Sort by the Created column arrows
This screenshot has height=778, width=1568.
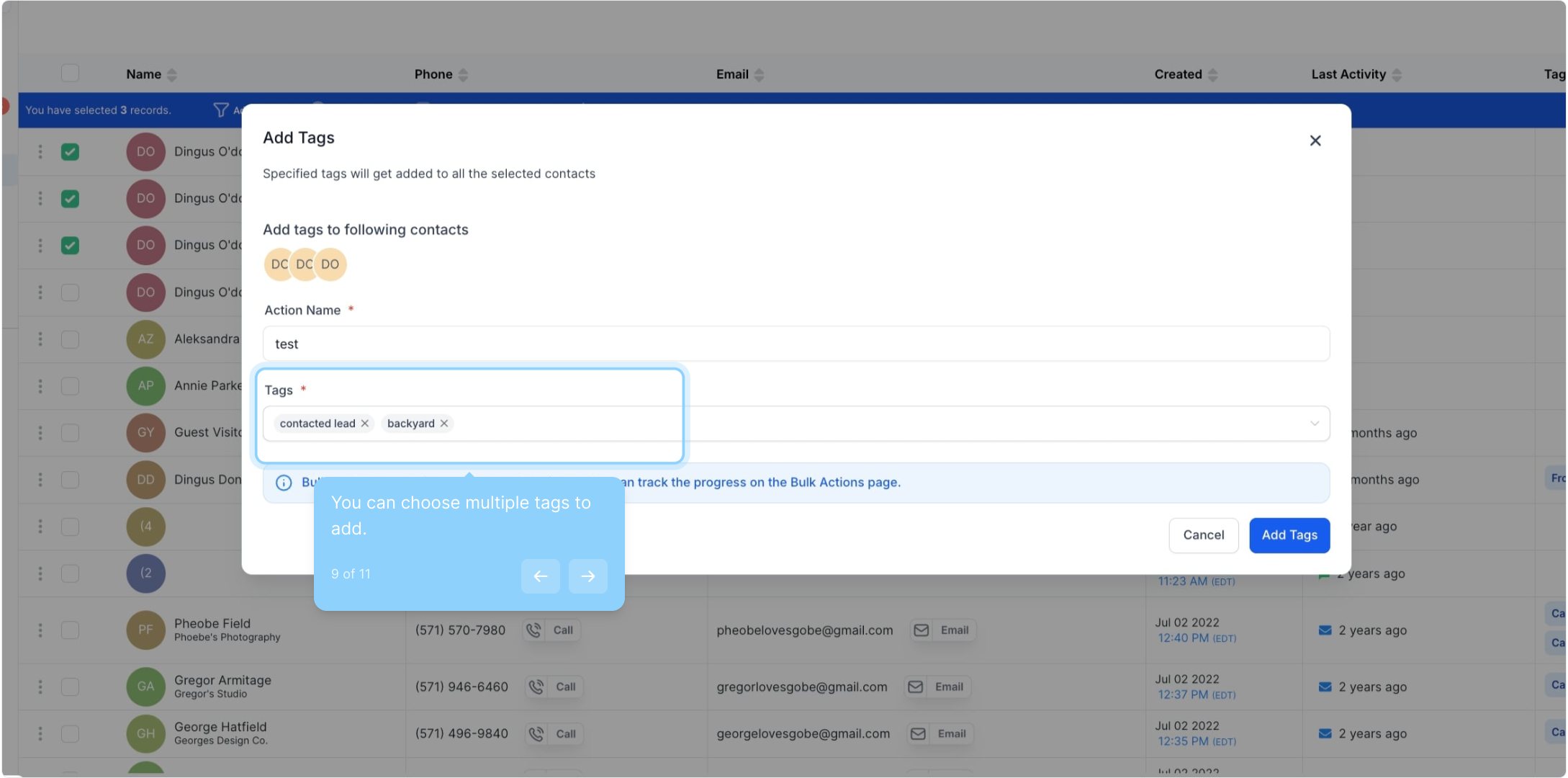pyautogui.click(x=1212, y=75)
